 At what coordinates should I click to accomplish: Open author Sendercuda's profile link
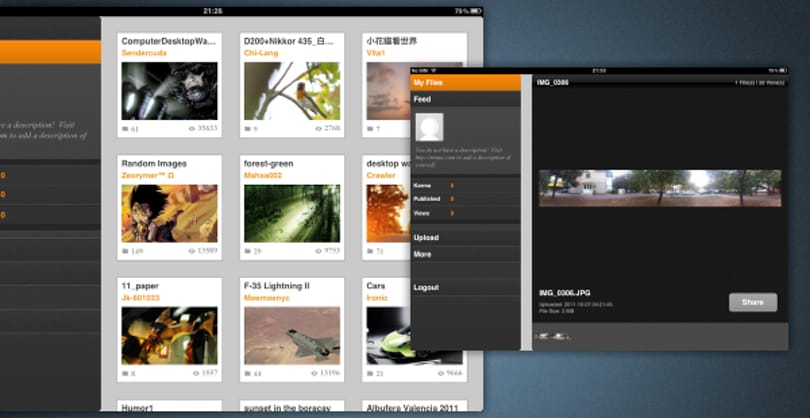click(144, 53)
